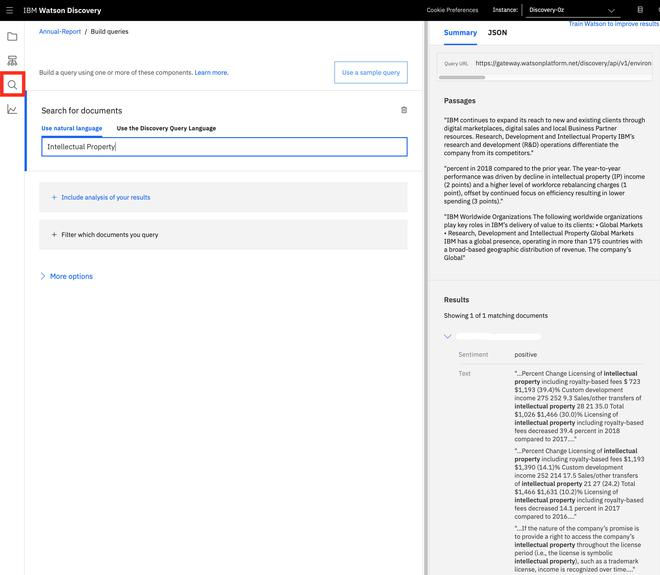Expand Filter which documents you query
660x575 pixels.
[x=223, y=234]
